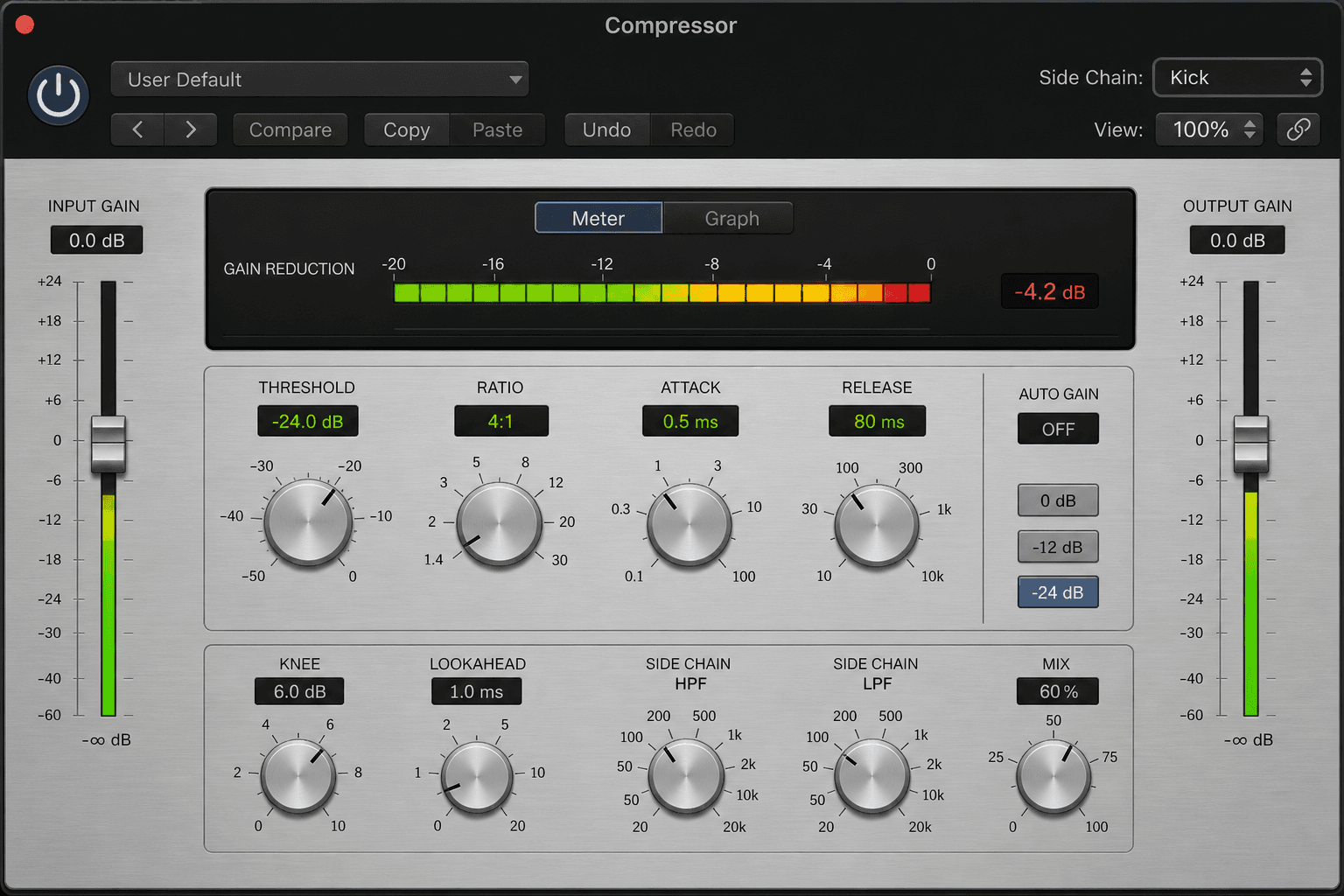Image resolution: width=1344 pixels, height=896 pixels.
Task: Click the gain reduction meter bar
Action: point(662,292)
